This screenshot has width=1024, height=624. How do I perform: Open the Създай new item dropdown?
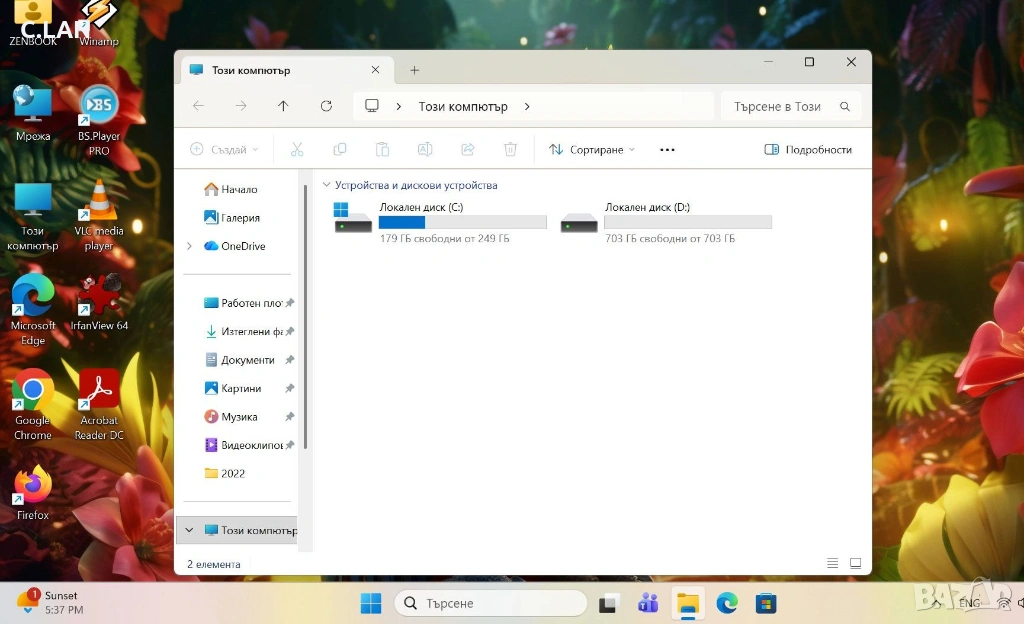point(224,150)
